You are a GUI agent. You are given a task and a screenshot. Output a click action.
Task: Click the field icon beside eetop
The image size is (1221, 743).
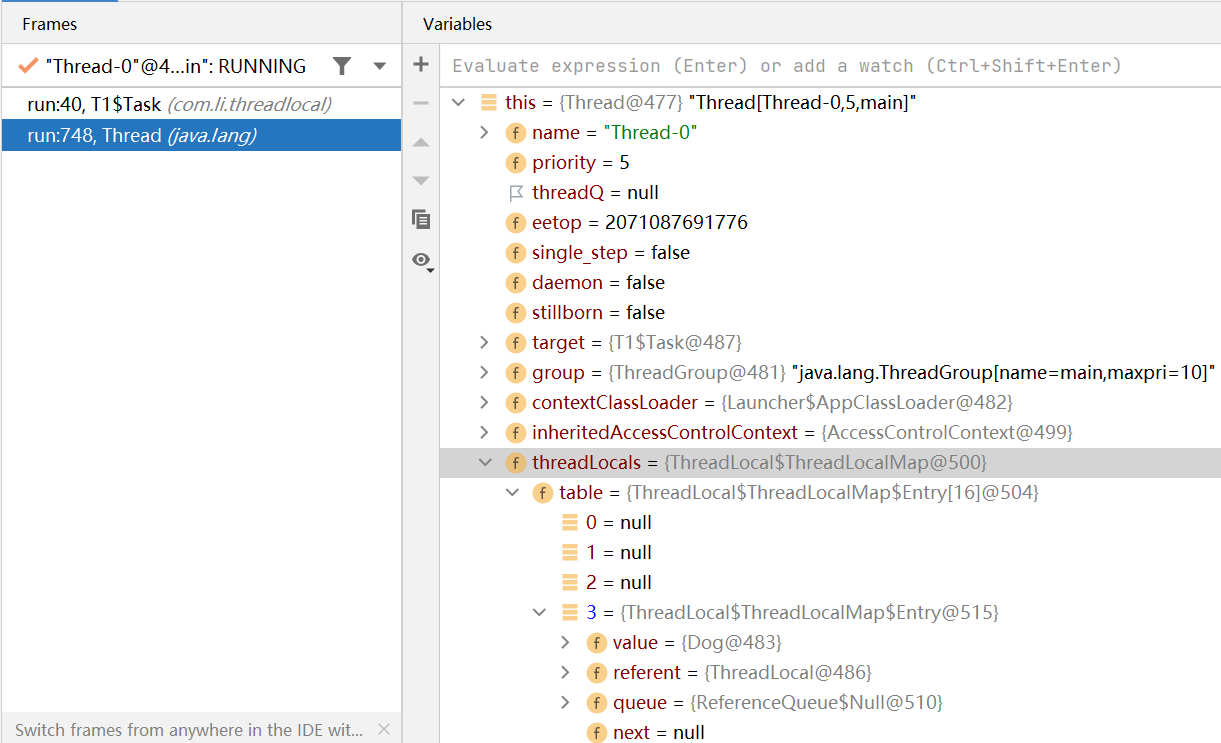(516, 223)
